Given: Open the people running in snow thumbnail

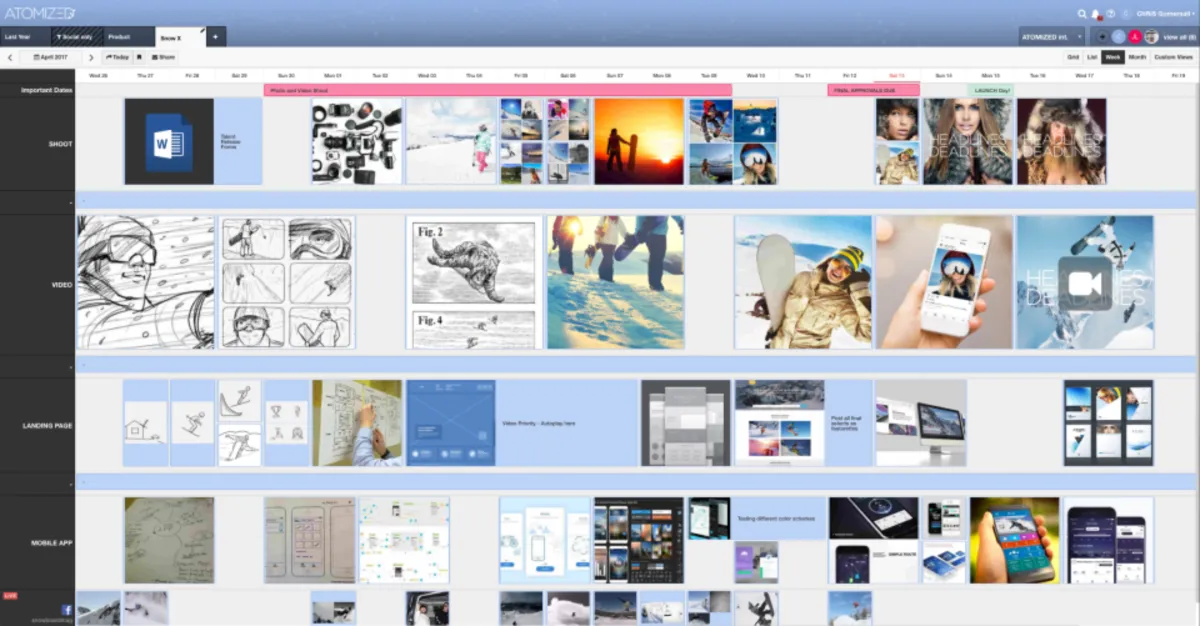Looking at the screenshot, I should point(615,282).
